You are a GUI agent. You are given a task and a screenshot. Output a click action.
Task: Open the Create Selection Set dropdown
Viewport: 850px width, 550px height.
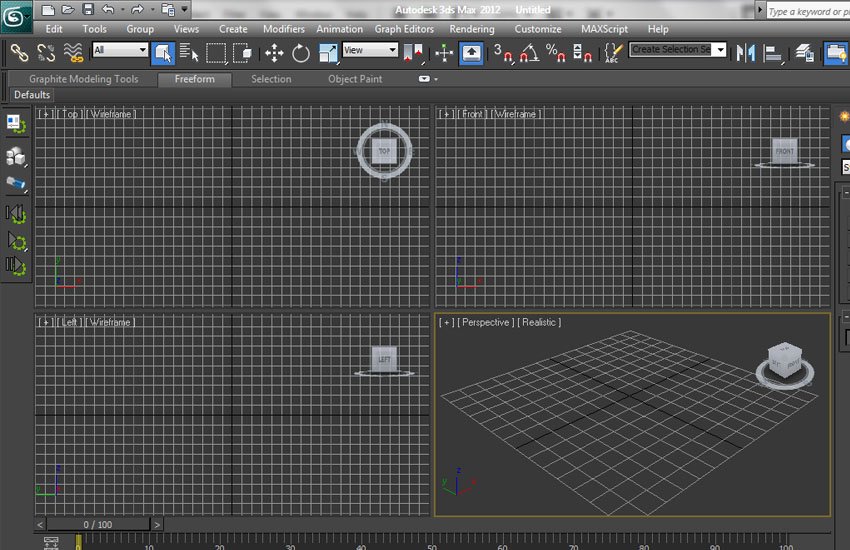(x=677, y=50)
